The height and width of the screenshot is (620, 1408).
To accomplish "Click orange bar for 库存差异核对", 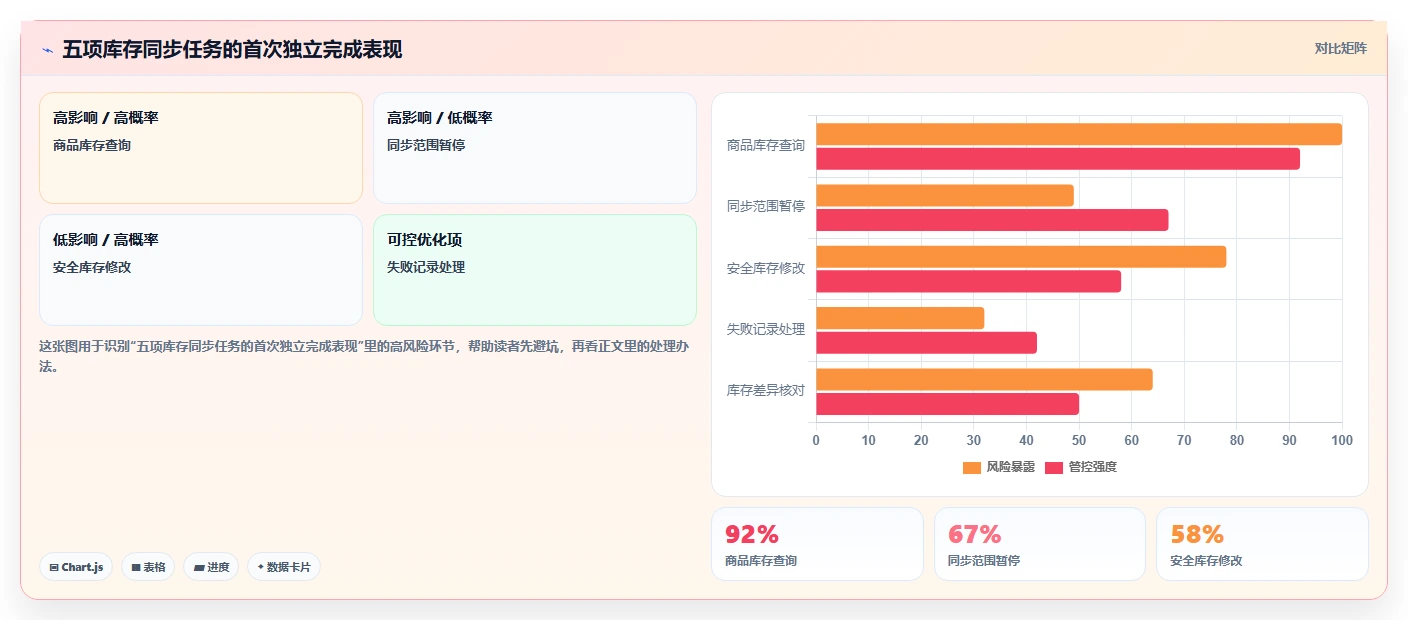I will tap(984, 379).
